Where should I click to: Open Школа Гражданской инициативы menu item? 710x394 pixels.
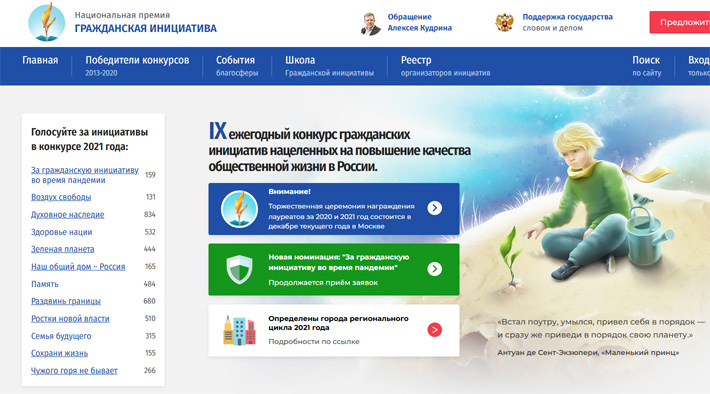click(329, 66)
